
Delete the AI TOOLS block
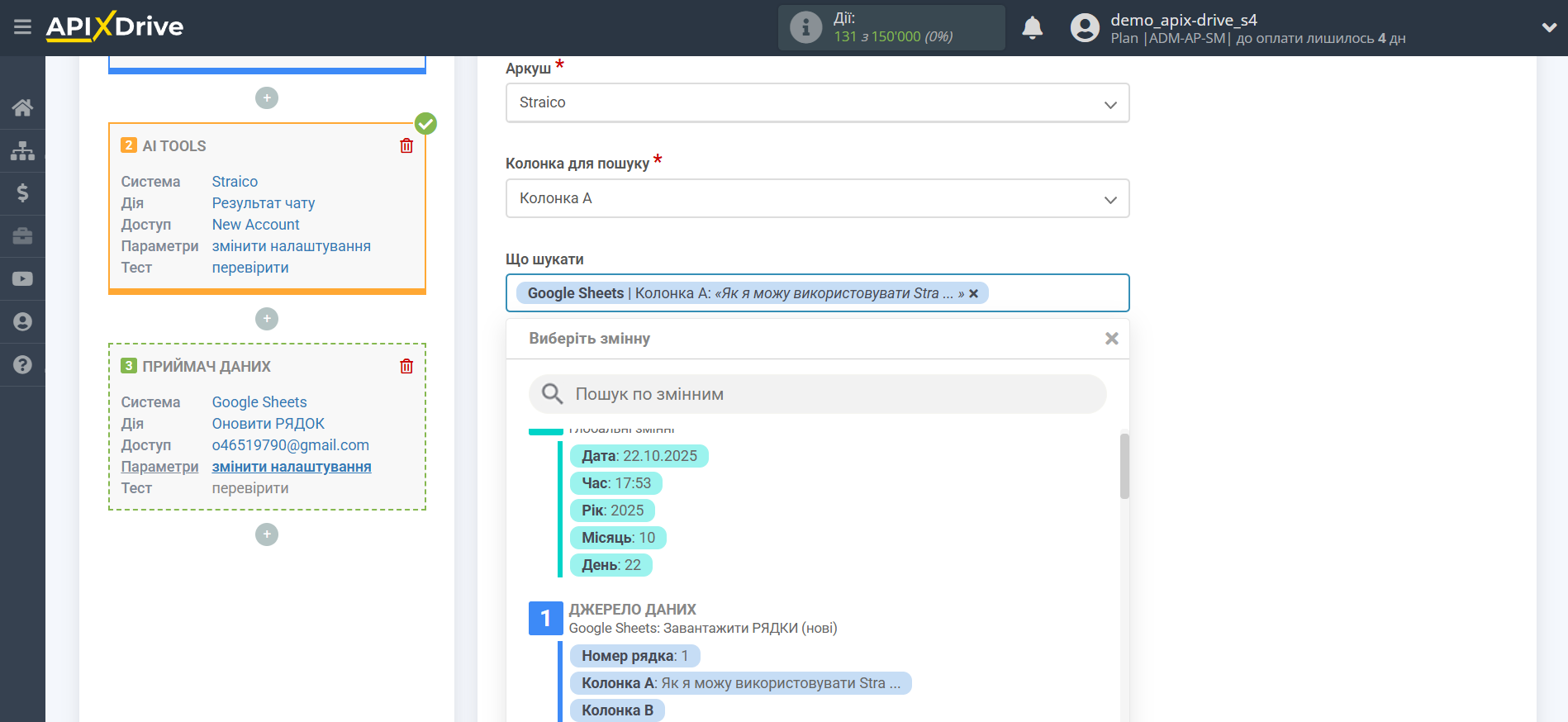tap(406, 145)
